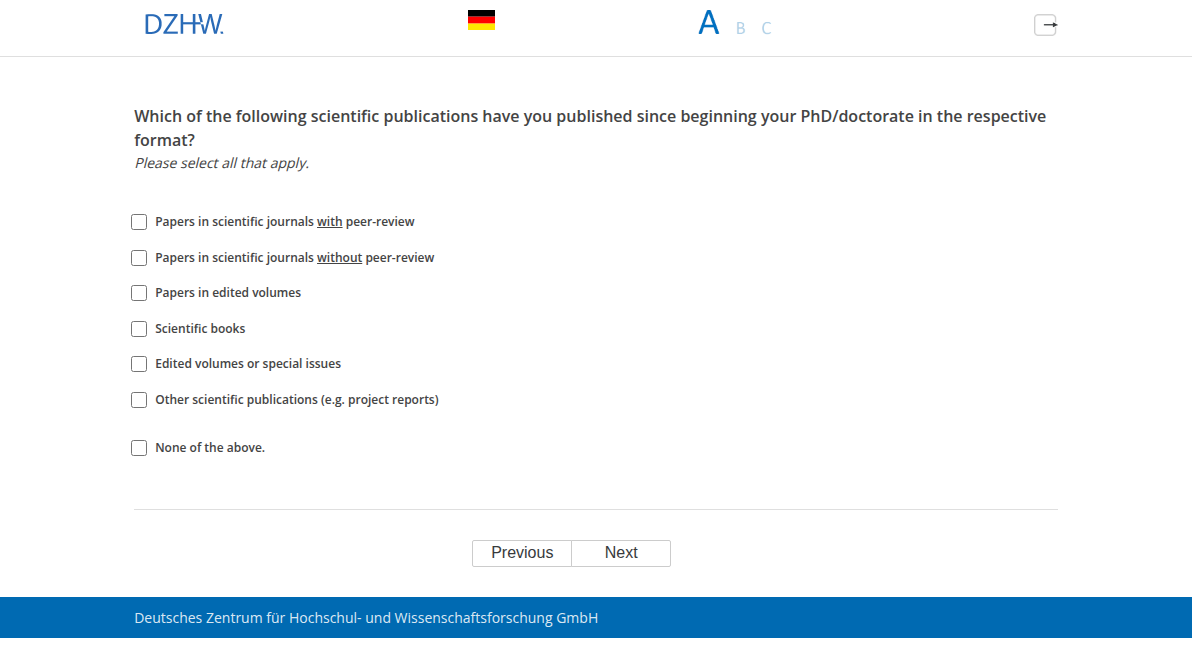The image size is (1192, 647).
Task: Click the DZHW logo
Action: pos(184,24)
